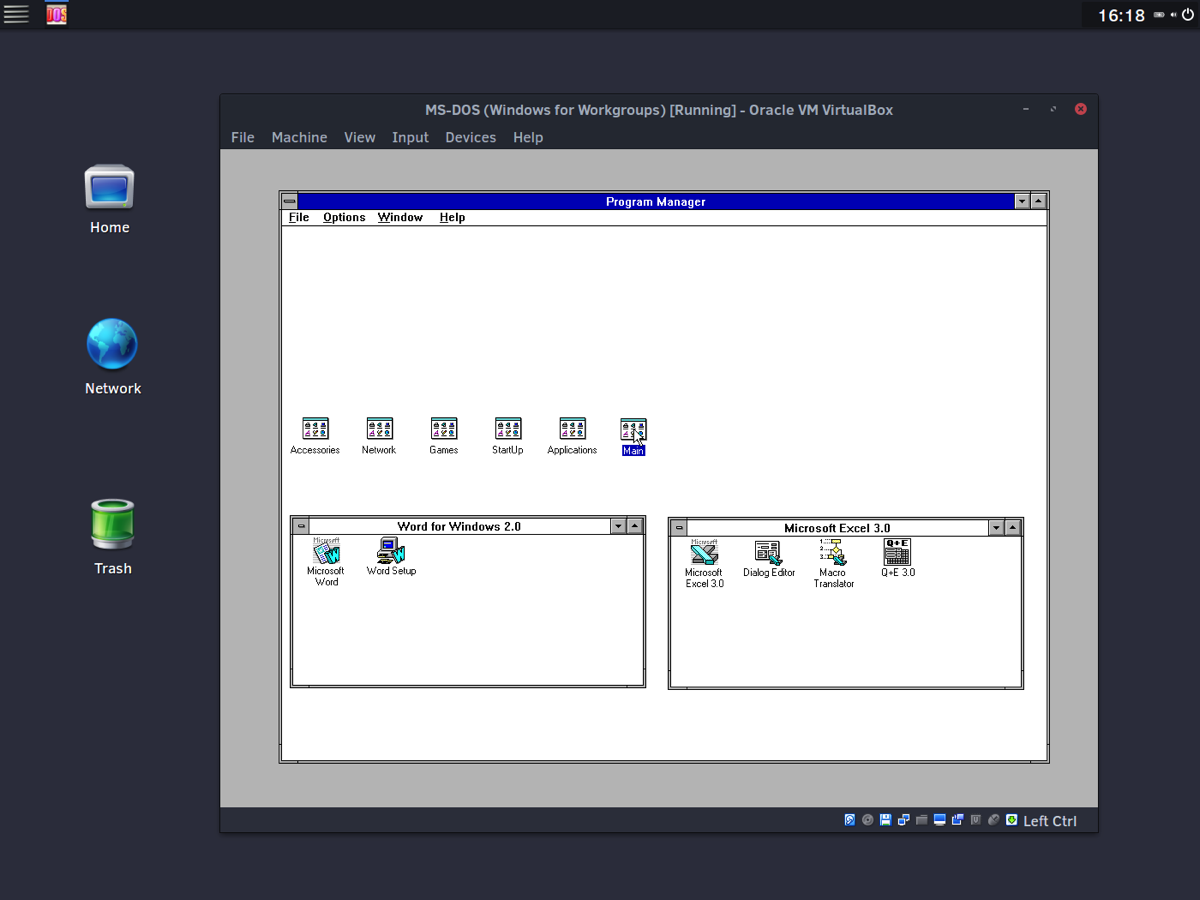Click the Left Ctrl host key label
The image size is (1200, 900).
[x=1050, y=821]
